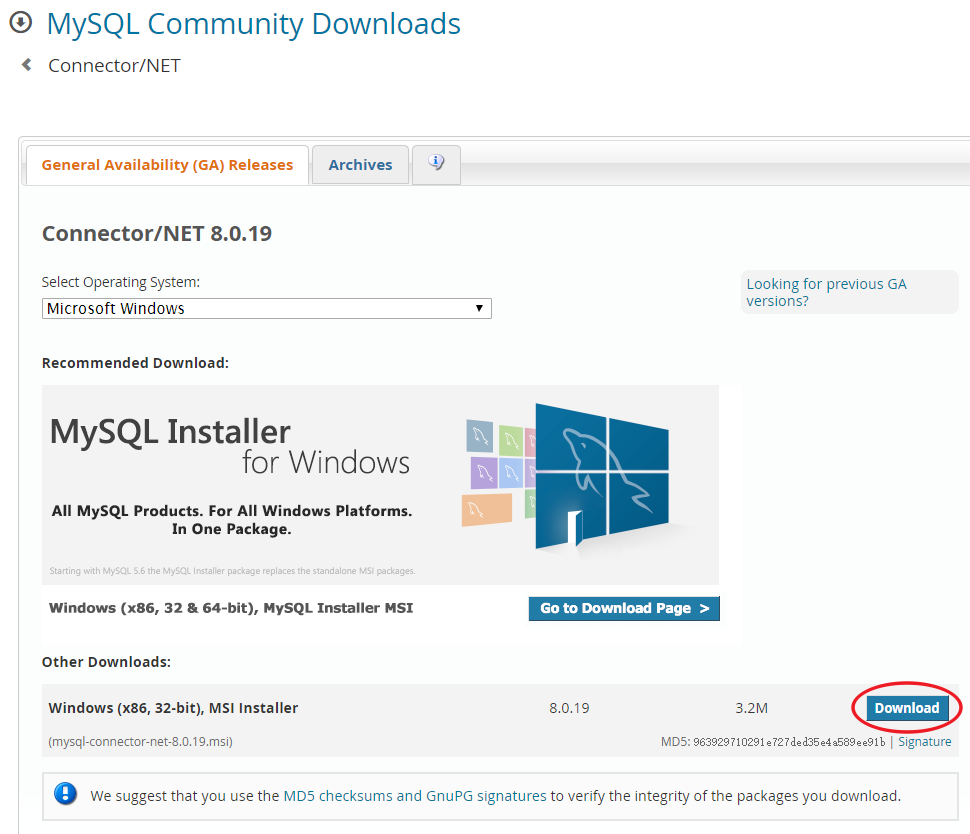970x834 pixels.
Task: Switch to the Archives tab
Action: click(360, 165)
